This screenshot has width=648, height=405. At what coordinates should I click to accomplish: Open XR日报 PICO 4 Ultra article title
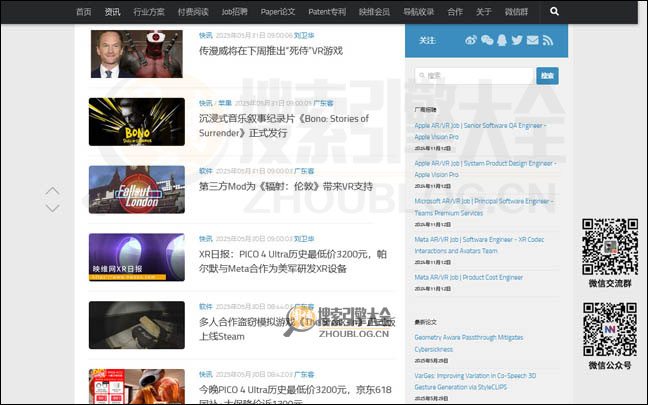(x=293, y=261)
